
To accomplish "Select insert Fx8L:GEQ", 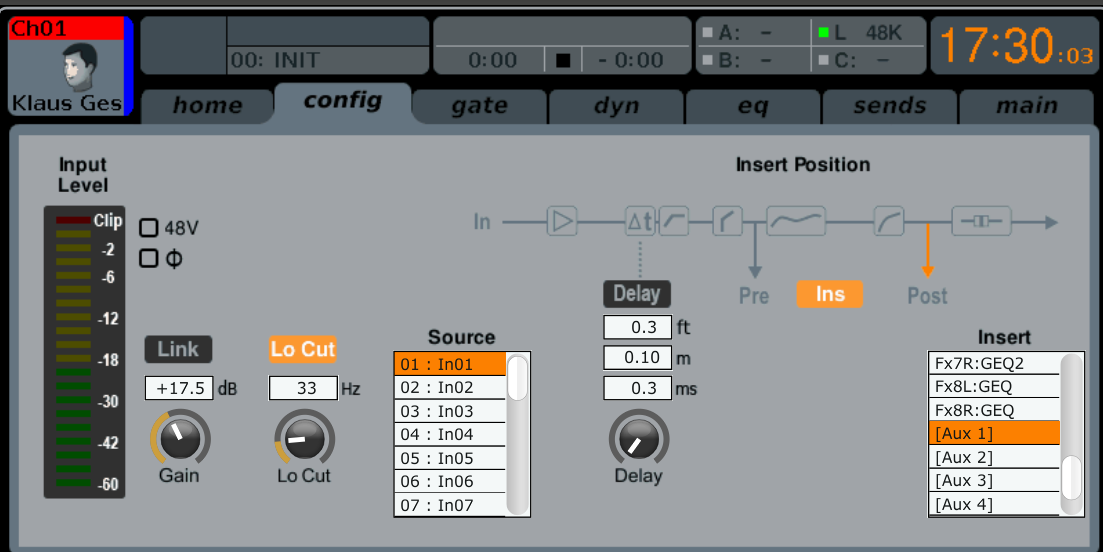I will [x=994, y=386].
